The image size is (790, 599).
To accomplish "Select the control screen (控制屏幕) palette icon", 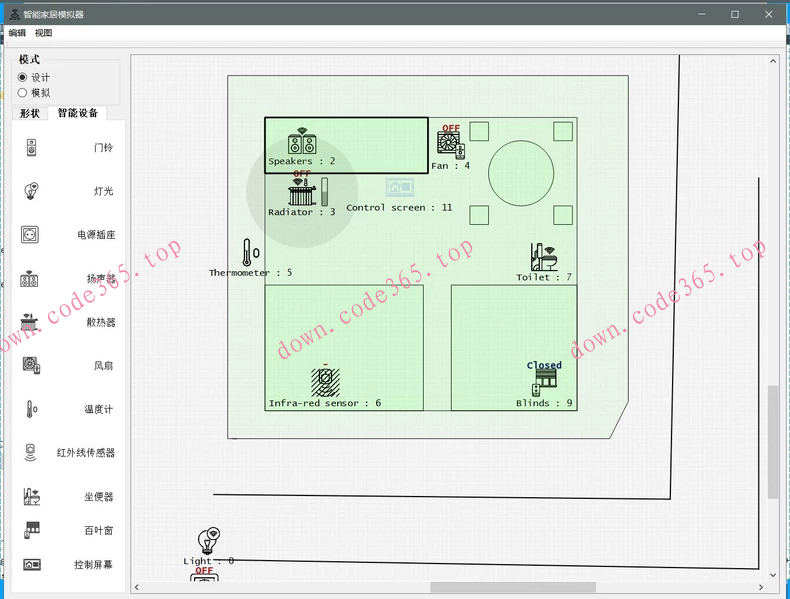I will point(32,564).
